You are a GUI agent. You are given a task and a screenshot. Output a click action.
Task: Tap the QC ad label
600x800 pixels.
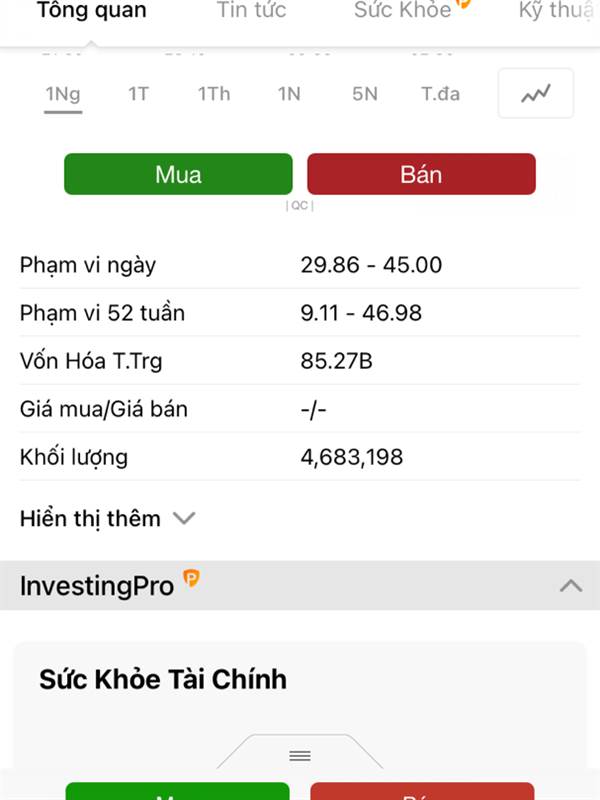(299, 206)
